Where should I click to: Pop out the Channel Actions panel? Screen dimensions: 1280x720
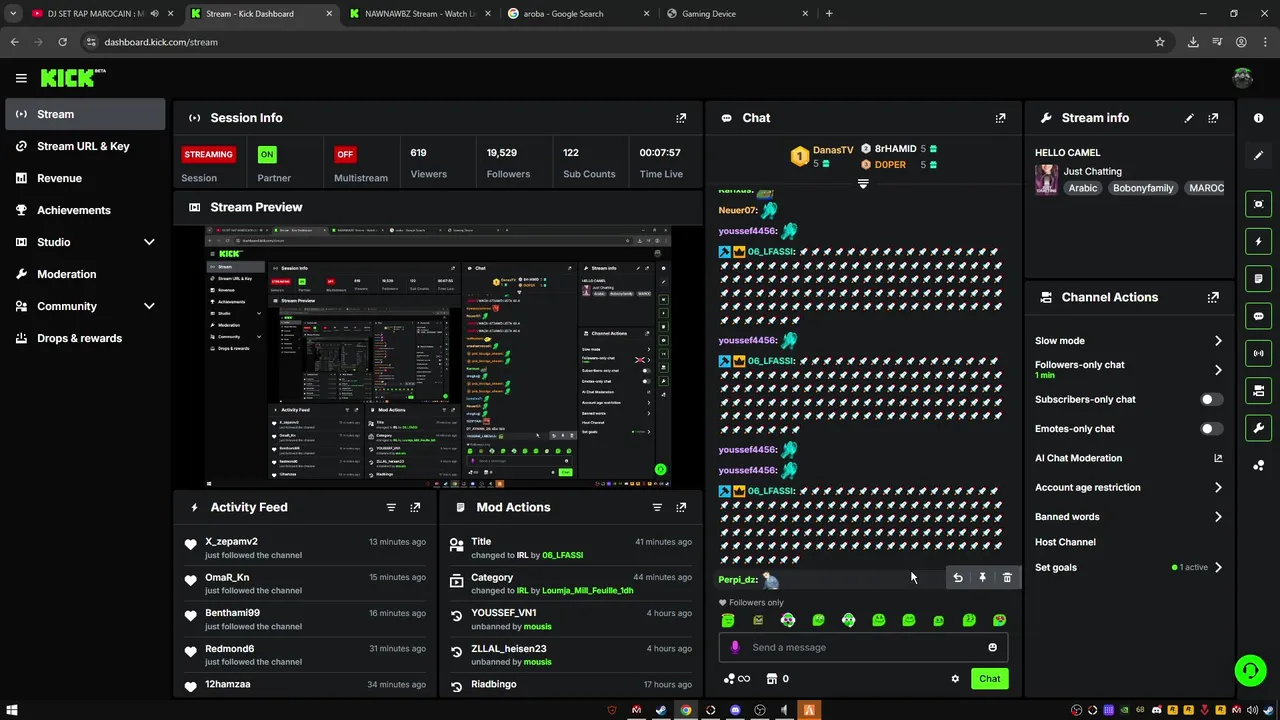pyautogui.click(x=1213, y=297)
